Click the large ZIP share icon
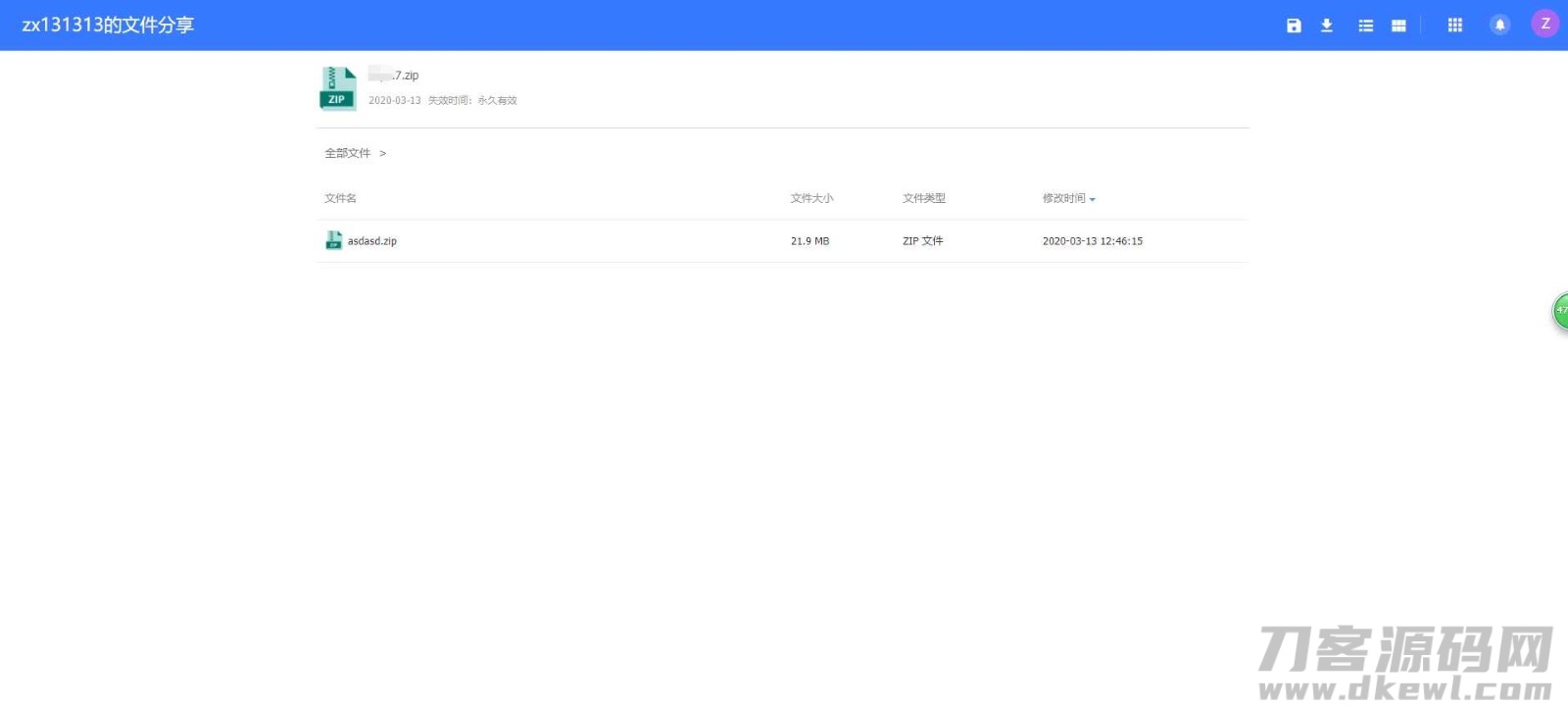Viewport: 1568px width, 707px height. pos(337,88)
